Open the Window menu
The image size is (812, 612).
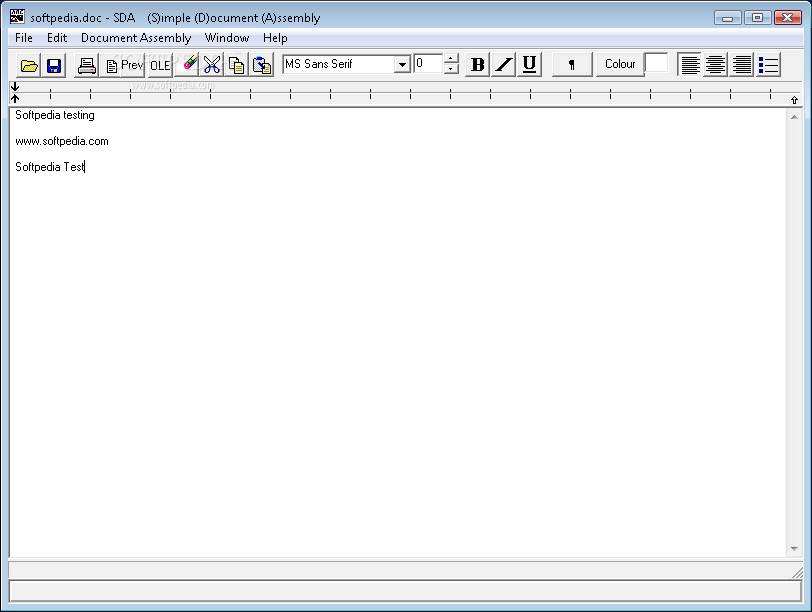point(227,38)
